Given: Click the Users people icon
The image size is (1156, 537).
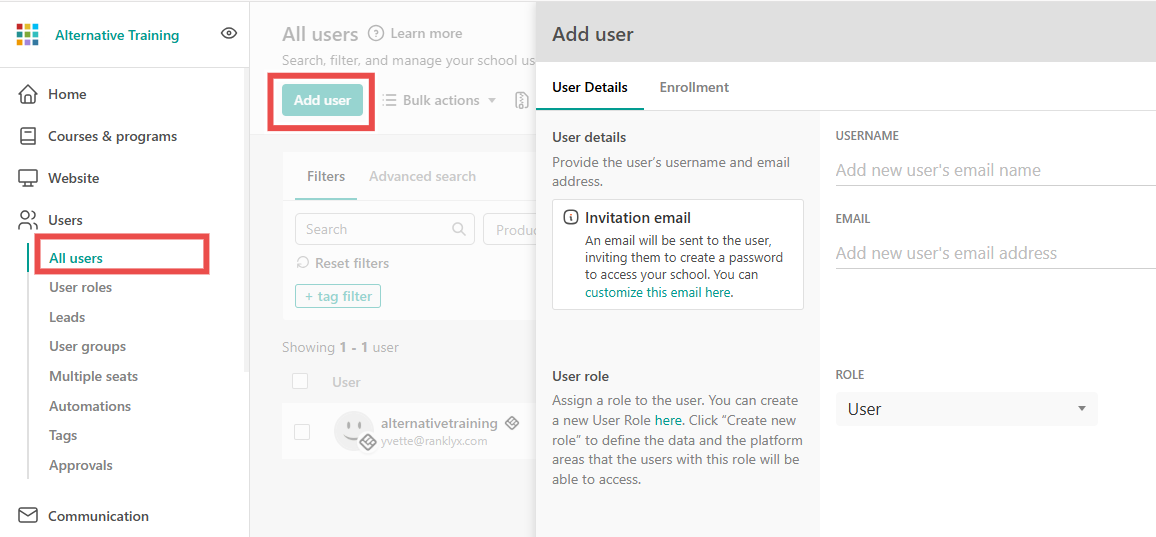Looking at the screenshot, I should pos(28,220).
